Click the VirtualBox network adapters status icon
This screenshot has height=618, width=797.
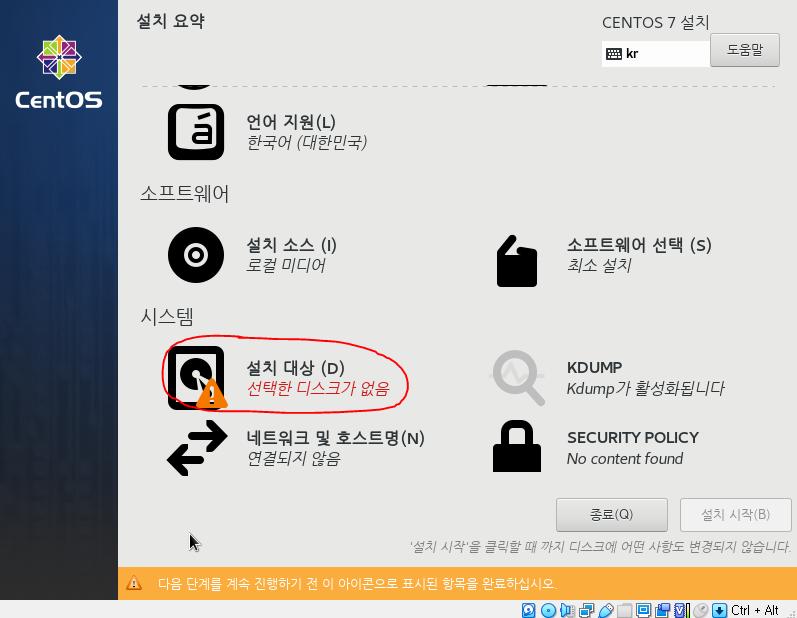tap(586, 610)
